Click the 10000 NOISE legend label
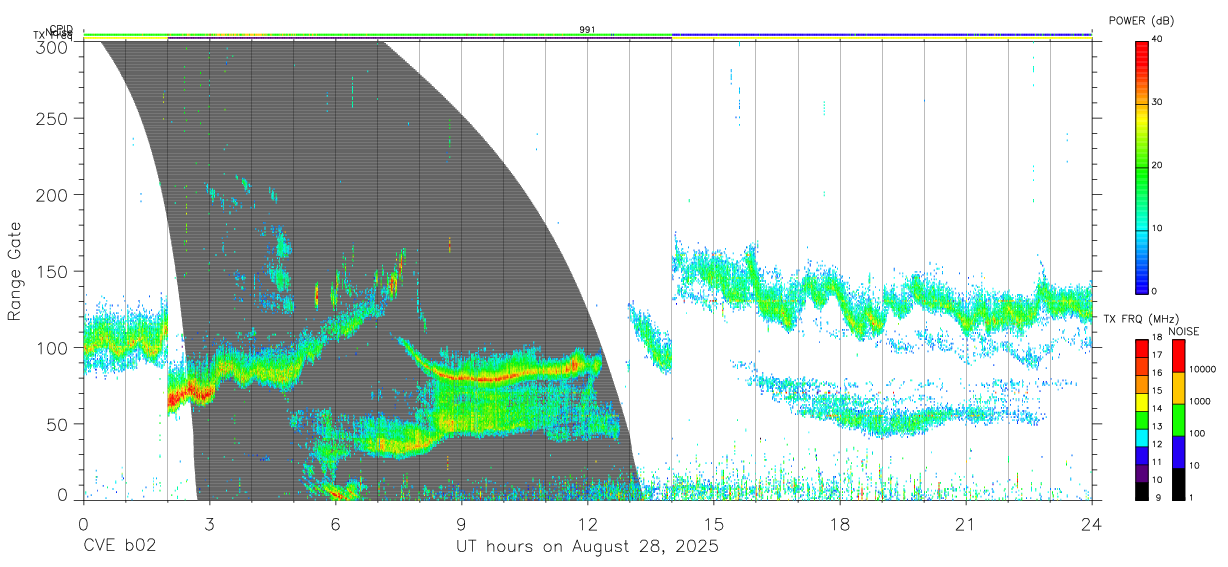Screen dimensions: 1228x567 point(1202,369)
